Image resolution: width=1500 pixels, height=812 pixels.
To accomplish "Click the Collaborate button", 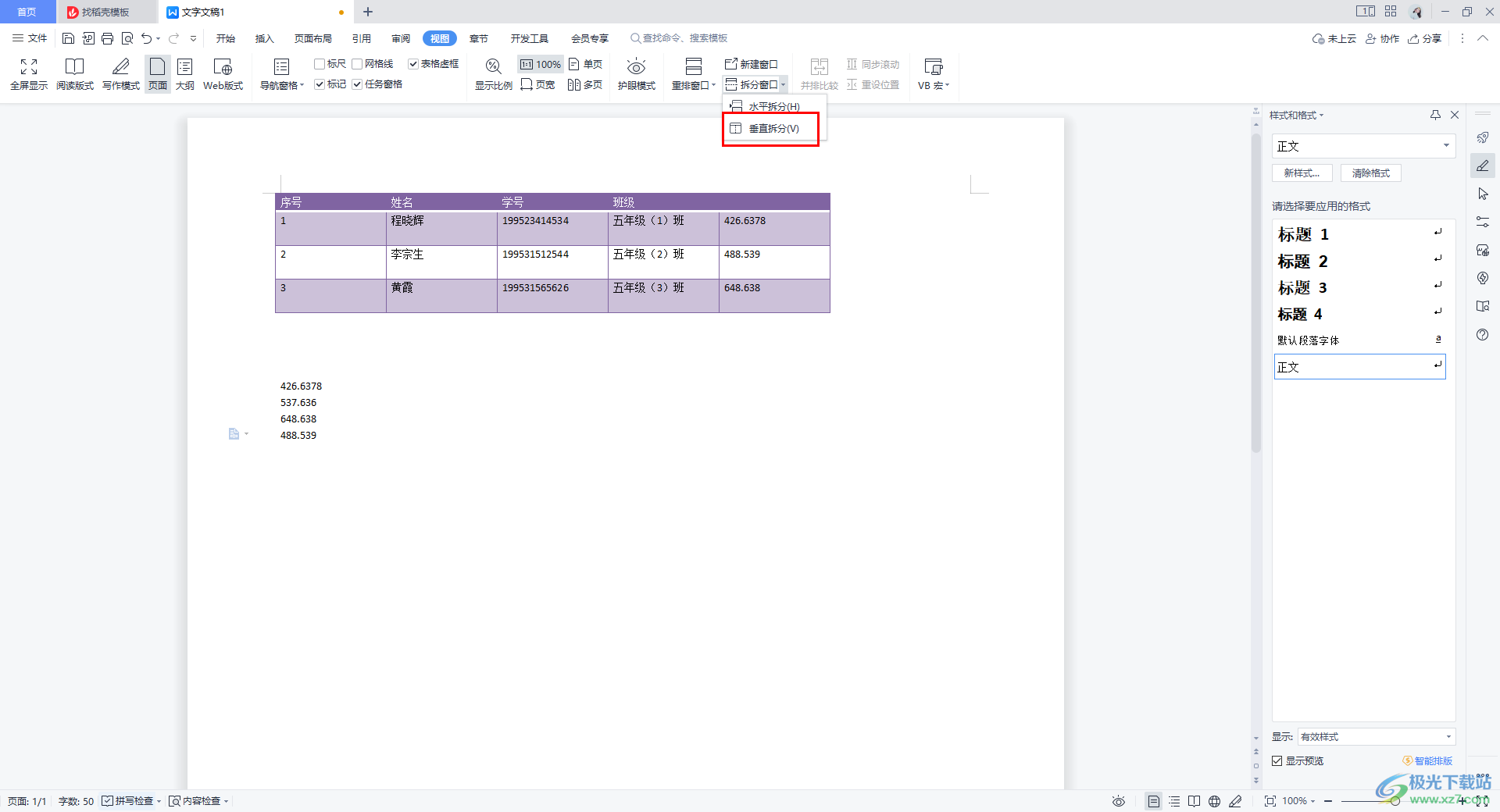I will [1382, 38].
